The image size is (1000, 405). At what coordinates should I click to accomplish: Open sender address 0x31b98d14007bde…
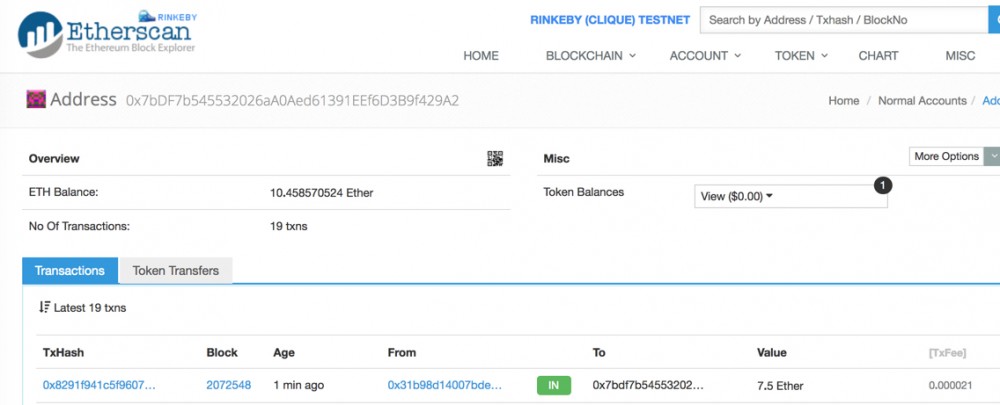point(445,385)
